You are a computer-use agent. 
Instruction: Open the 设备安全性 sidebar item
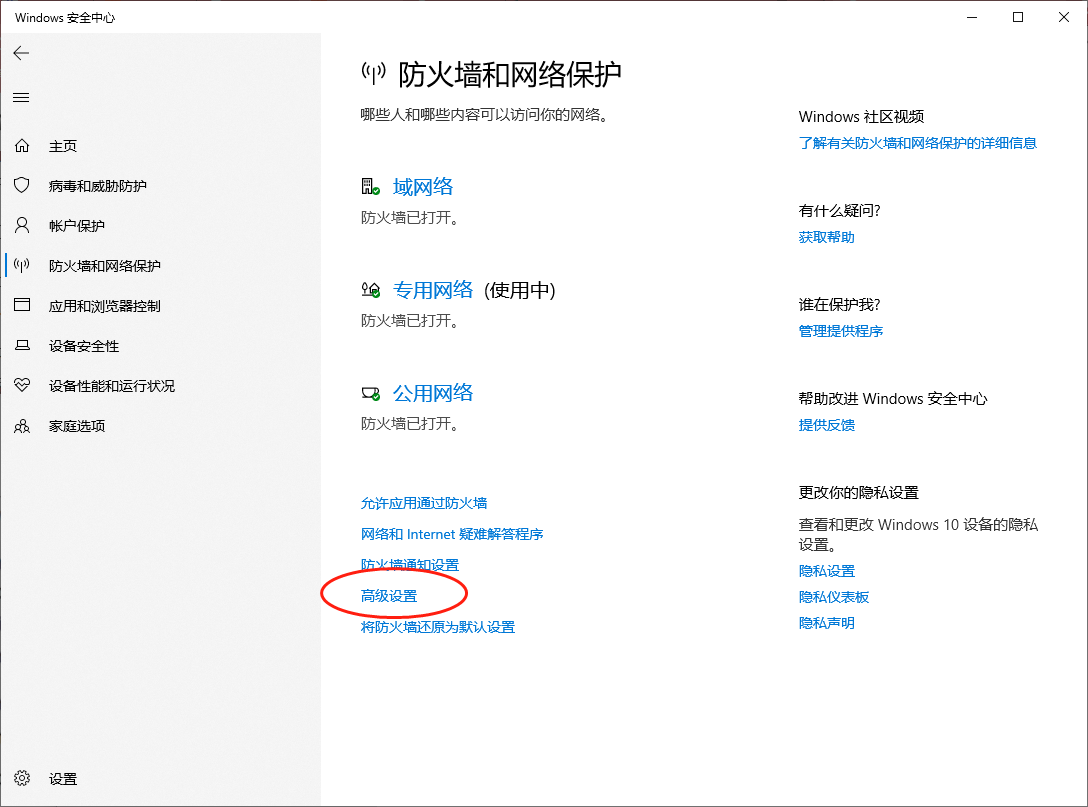84,346
